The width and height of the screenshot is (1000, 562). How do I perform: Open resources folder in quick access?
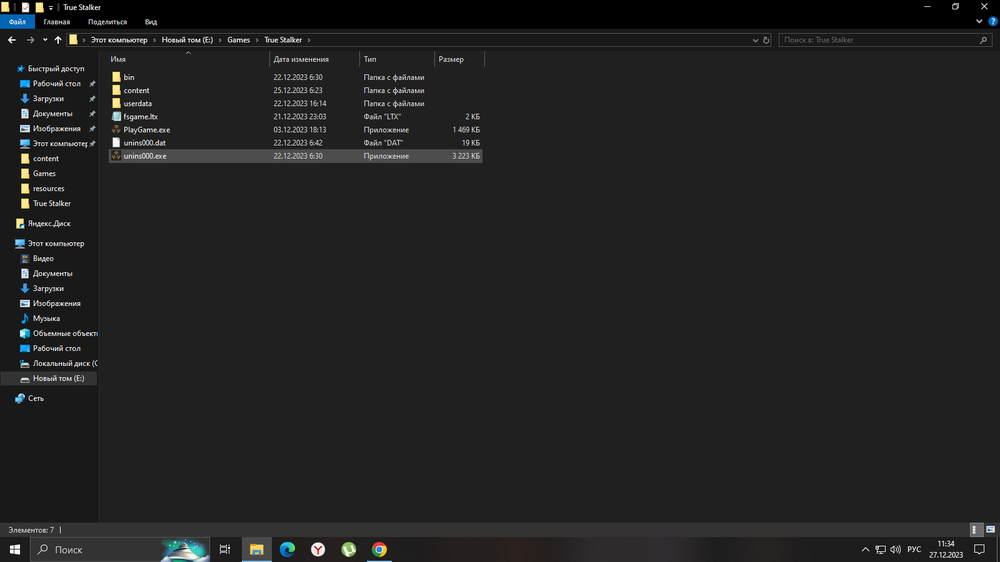pyautogui.click(x=48, y=188)
